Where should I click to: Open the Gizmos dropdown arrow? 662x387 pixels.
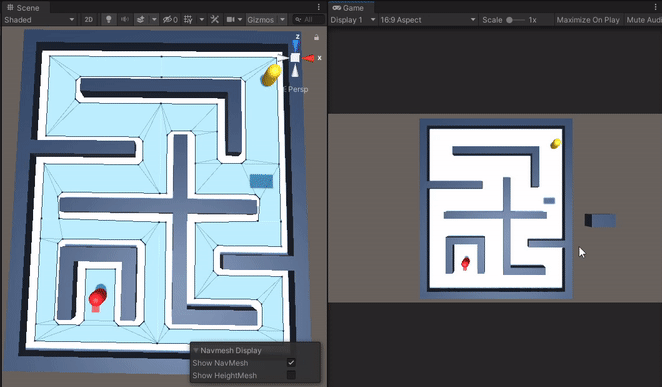[x=282, y=20]
